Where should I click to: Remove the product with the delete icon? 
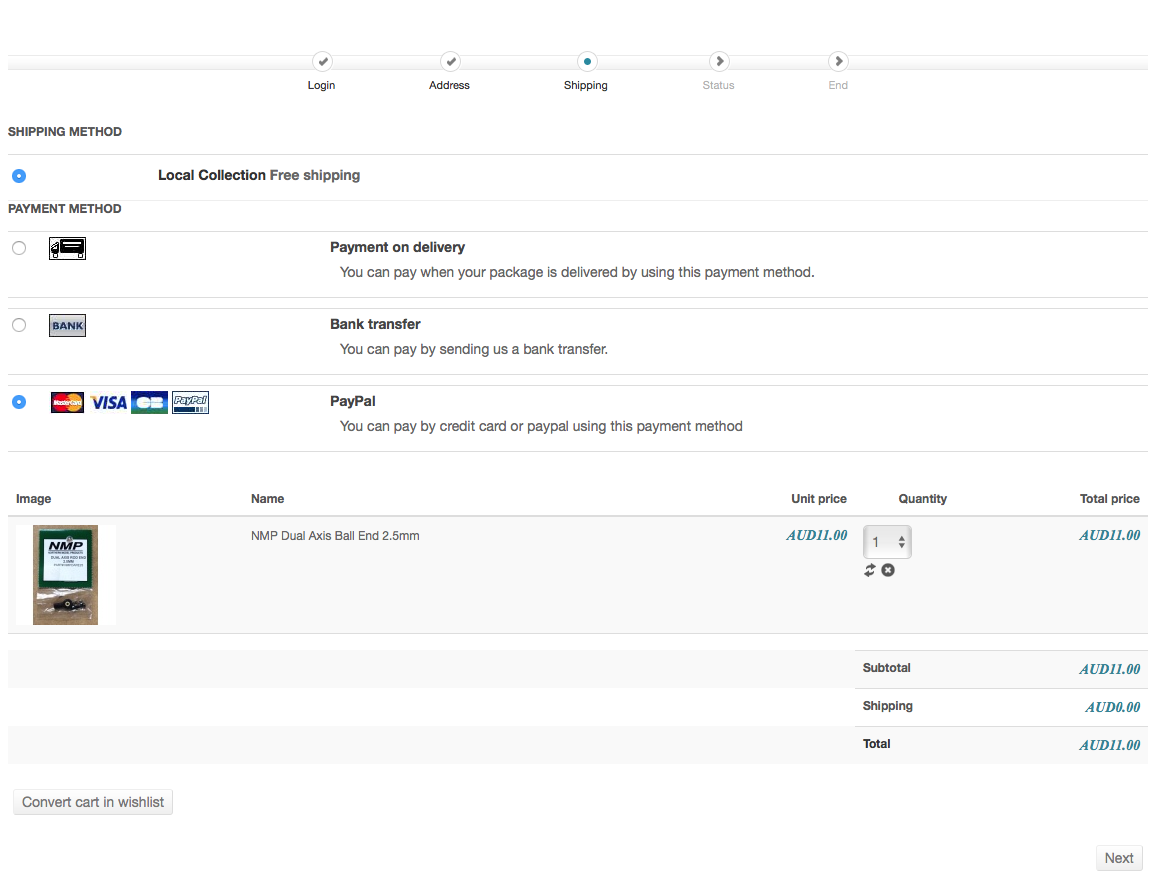(x=888, y=570)
